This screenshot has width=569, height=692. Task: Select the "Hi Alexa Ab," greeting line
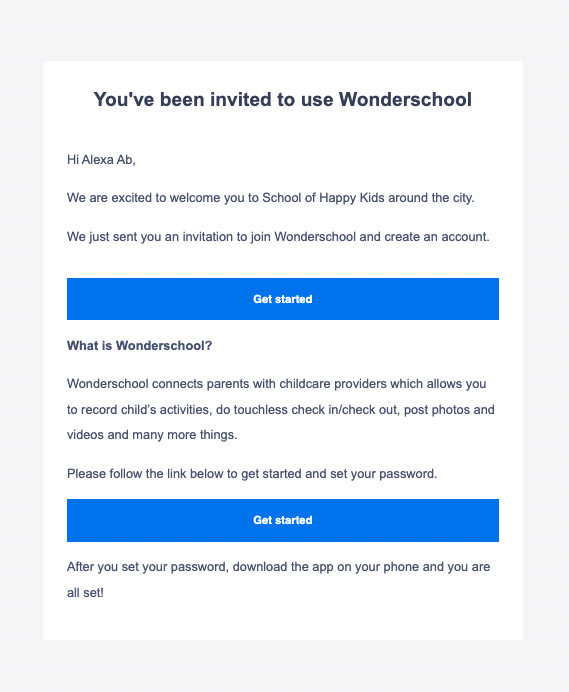click(x=101, y=159)
